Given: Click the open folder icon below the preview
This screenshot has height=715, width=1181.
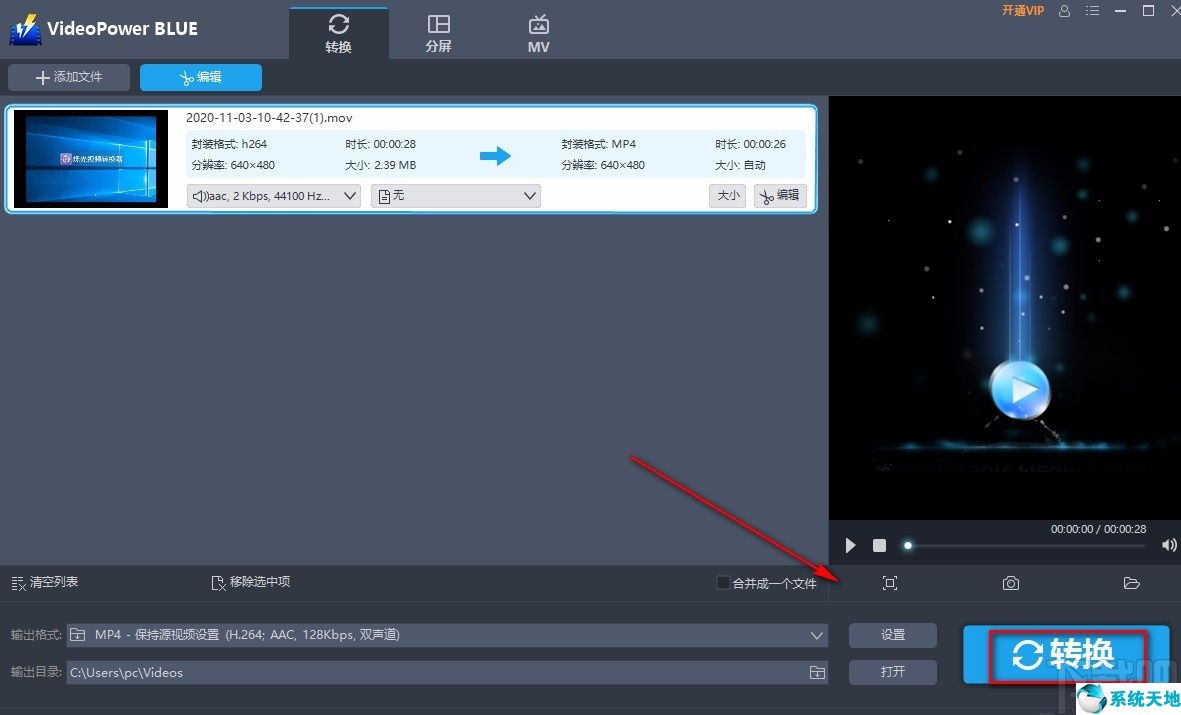Looking at the screenshot, I should point(1131,583).
